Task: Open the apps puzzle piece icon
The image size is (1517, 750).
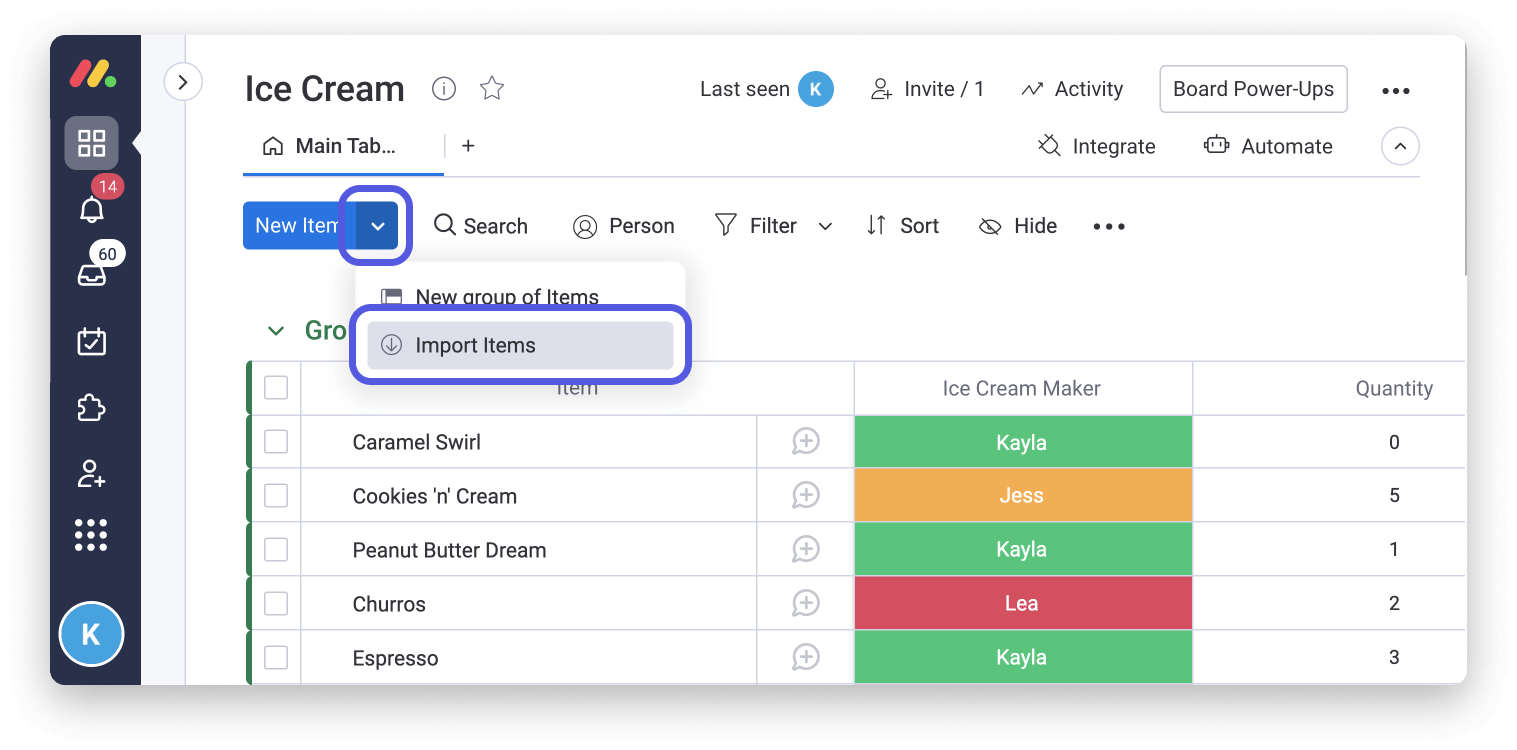Action: point(91,408)
